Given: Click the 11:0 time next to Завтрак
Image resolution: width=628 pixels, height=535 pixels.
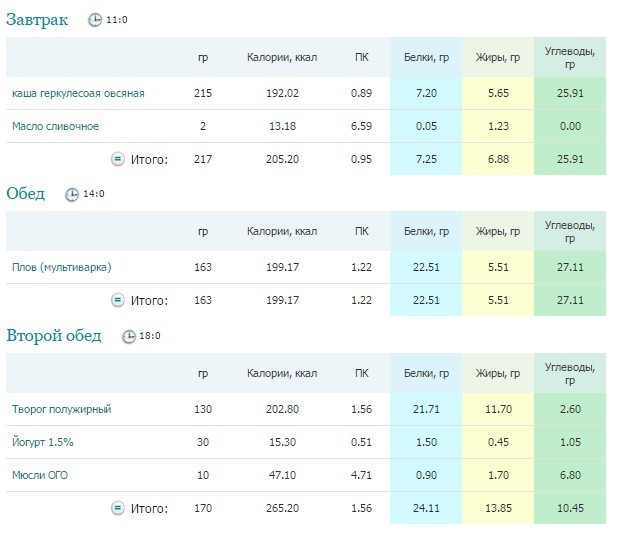Looking at the screenshot, I should 117,20.
